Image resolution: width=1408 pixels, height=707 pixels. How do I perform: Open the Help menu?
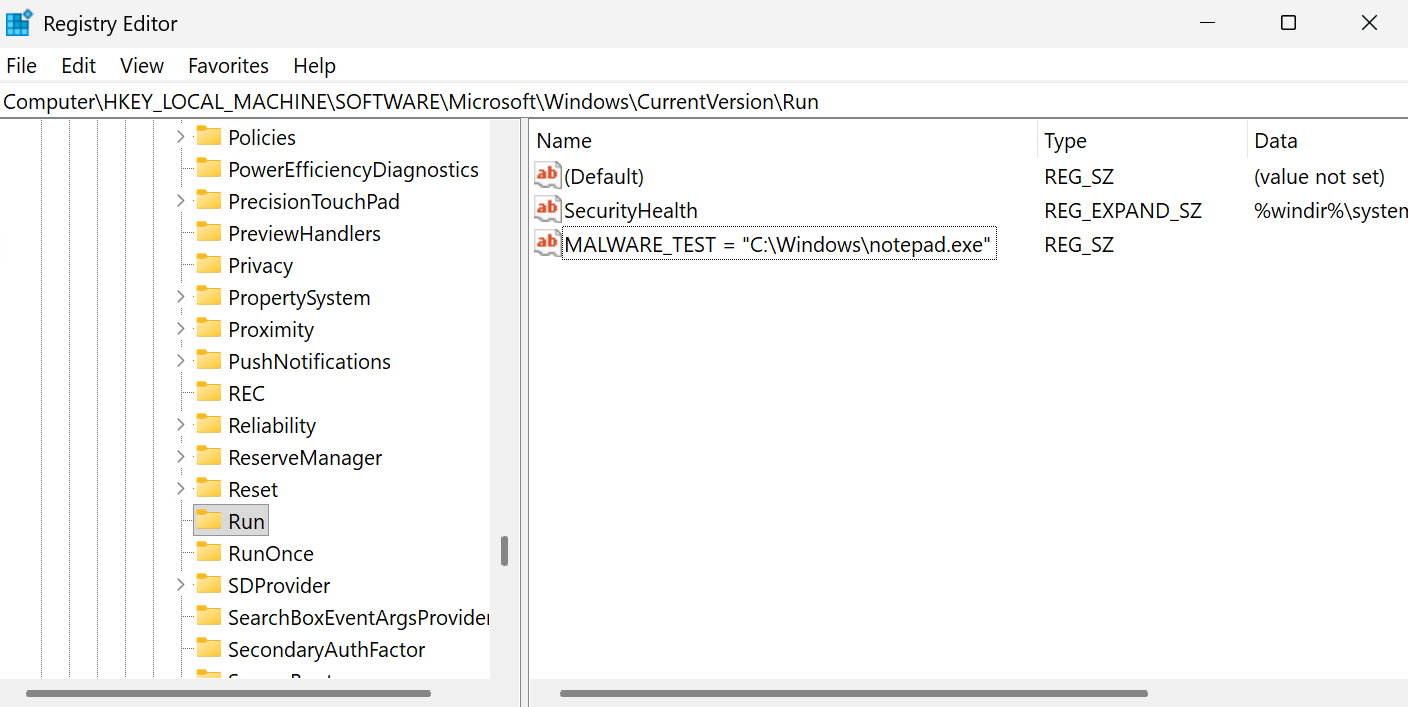pyautogui.click(x=314, y=66)
